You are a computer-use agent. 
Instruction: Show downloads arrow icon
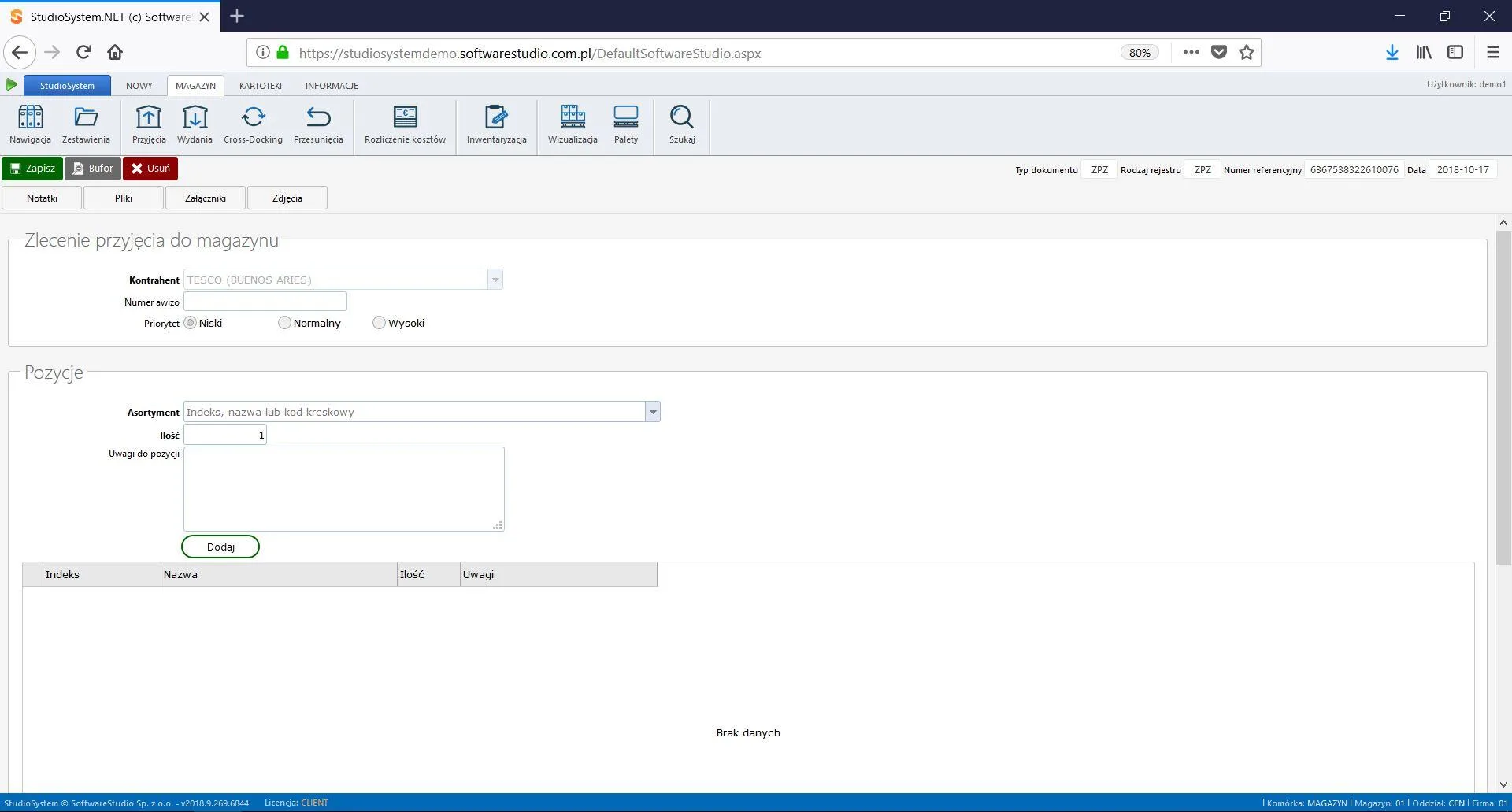click(x=1392, y=53)
